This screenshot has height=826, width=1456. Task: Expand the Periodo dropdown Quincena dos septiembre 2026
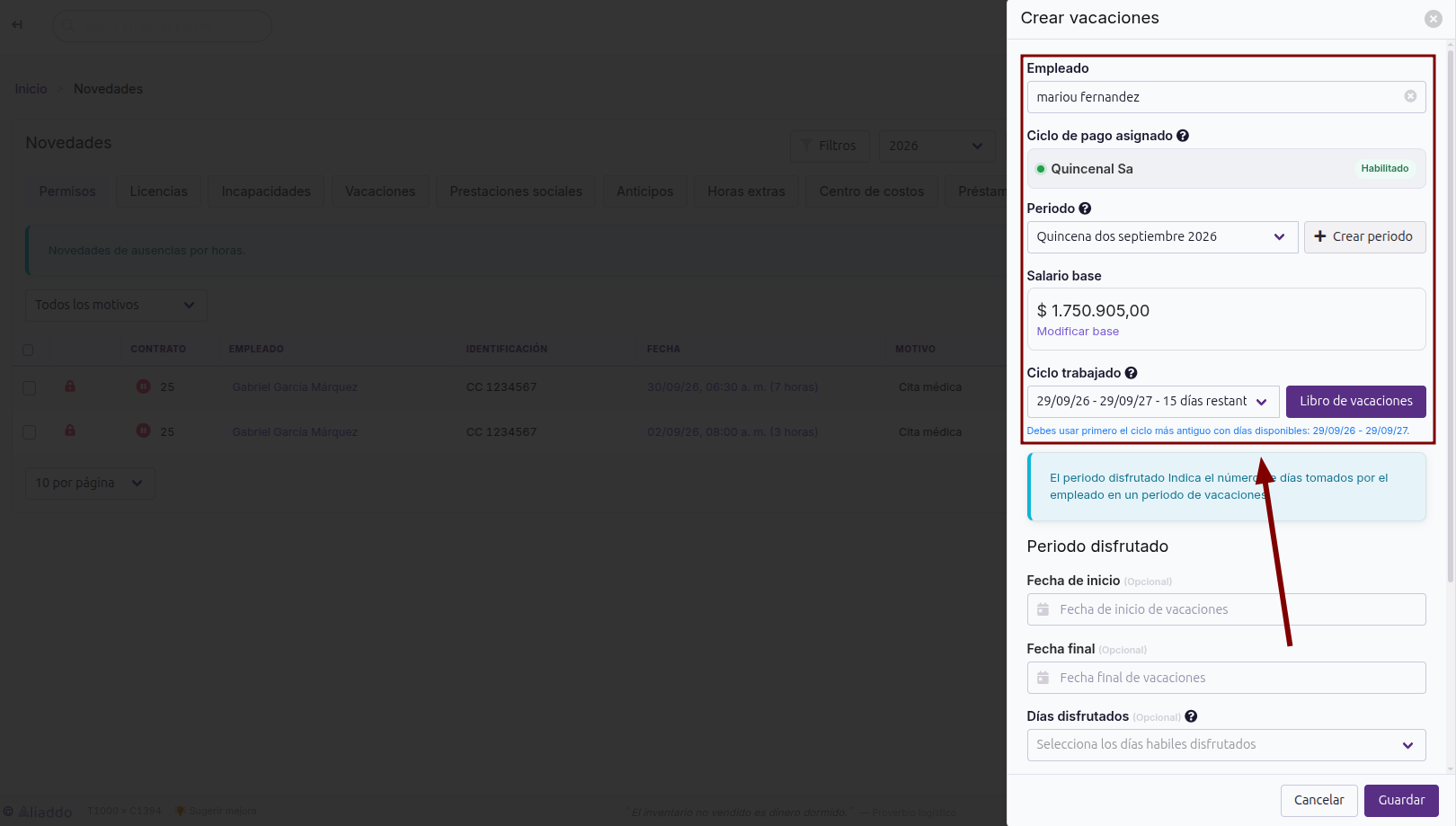click(x=1162, y=237)
